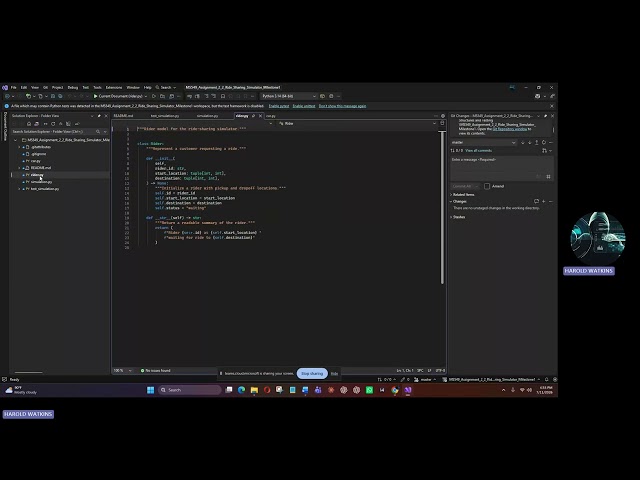The height and width of the screenshot is (480, 640).
Task: Open the Debug menu
Action: pos(73,87)
